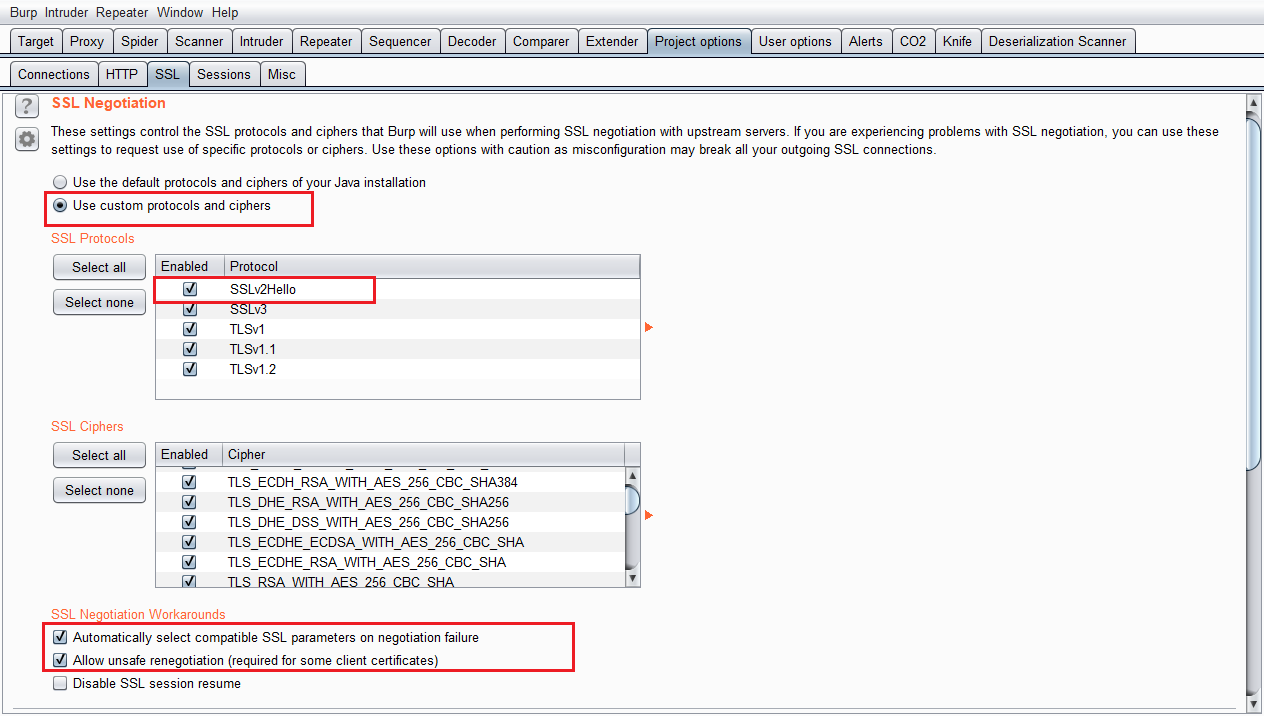Click the Protocol column header

tap(432, 266)
